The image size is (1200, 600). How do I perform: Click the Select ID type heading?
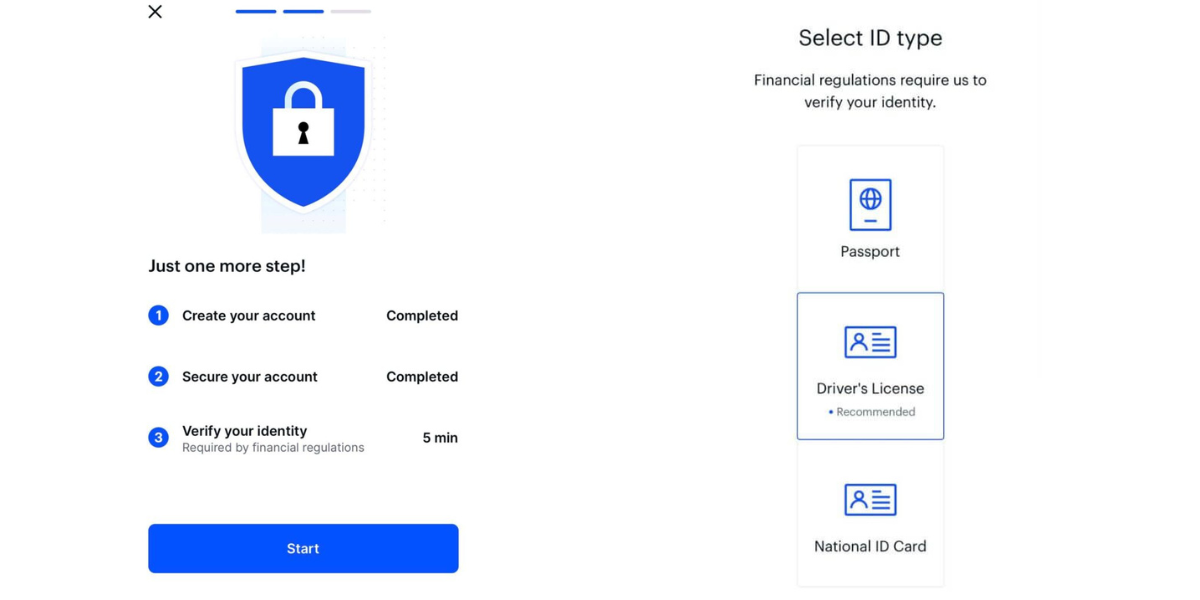pos(870,38)
